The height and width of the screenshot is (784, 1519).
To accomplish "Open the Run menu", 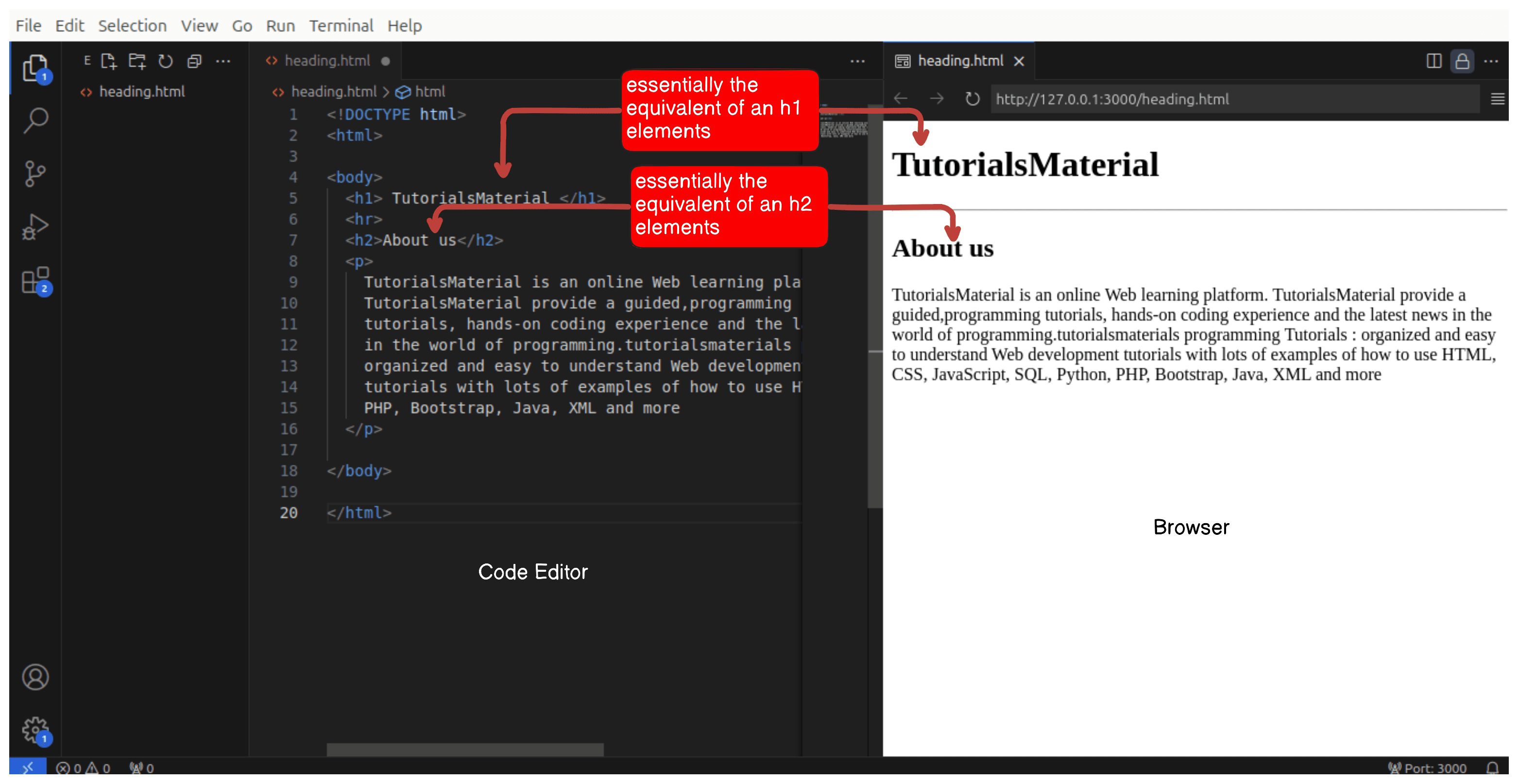I will pos(280,26).
